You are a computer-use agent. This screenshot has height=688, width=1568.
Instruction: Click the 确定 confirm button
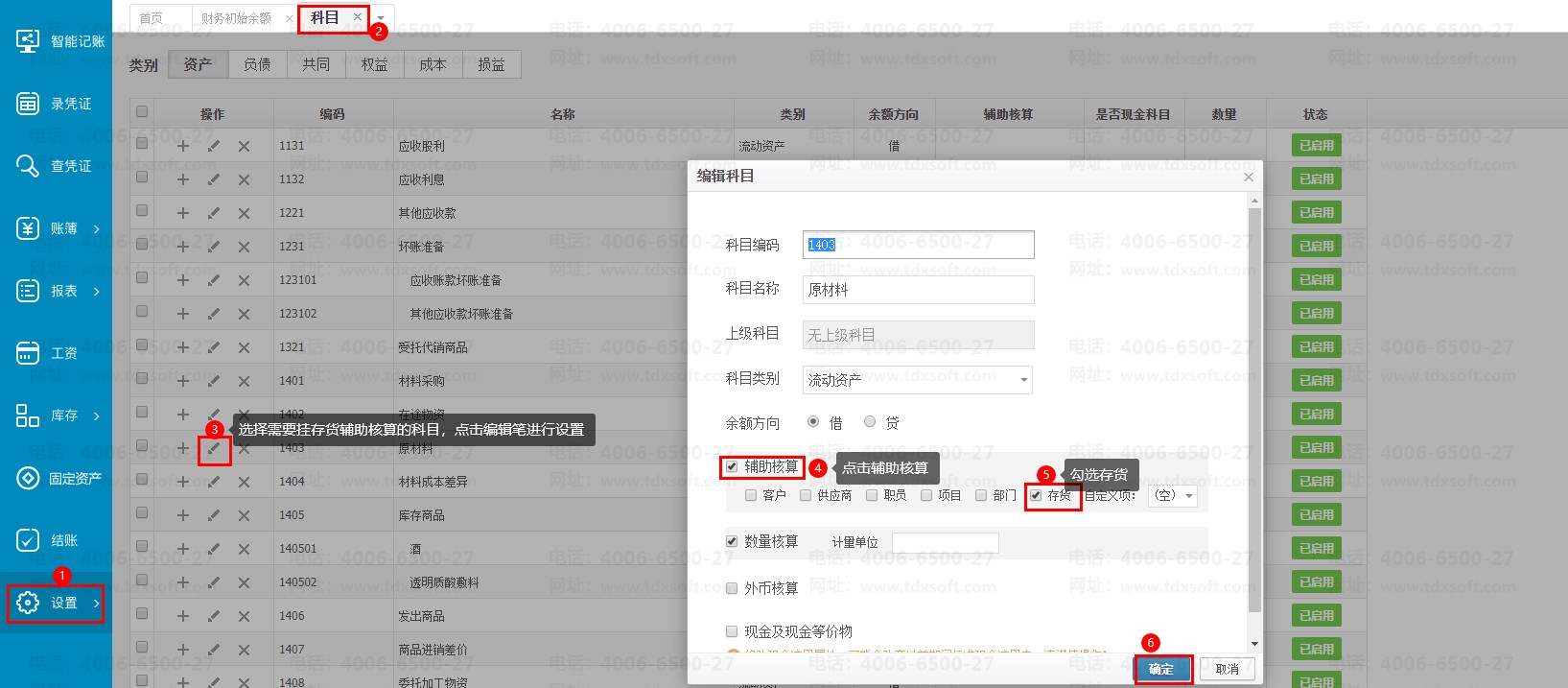pos(1162,669)
